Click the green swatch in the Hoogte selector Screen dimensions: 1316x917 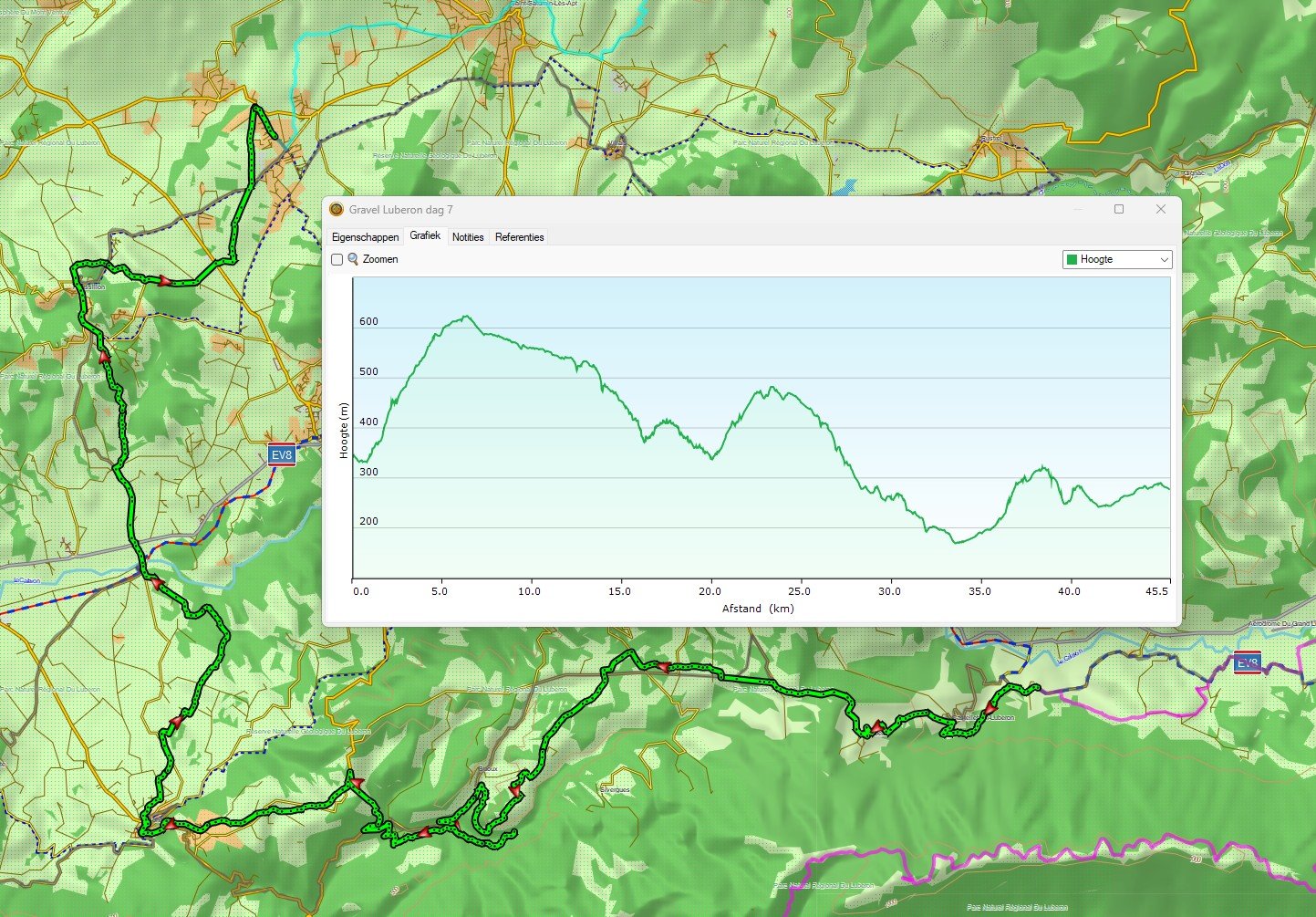tap(1072, 260)
